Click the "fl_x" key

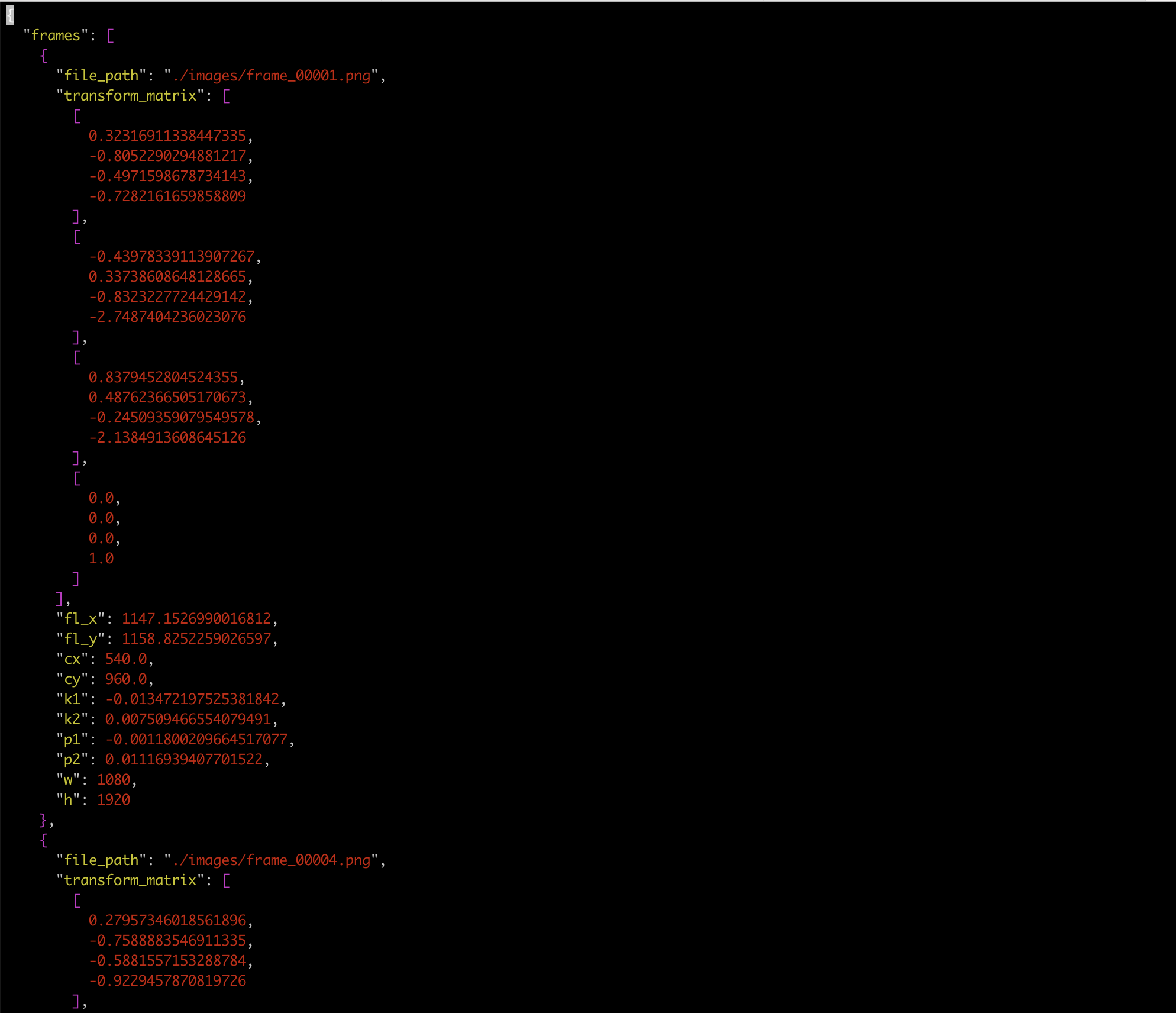[x=80, y=619]
